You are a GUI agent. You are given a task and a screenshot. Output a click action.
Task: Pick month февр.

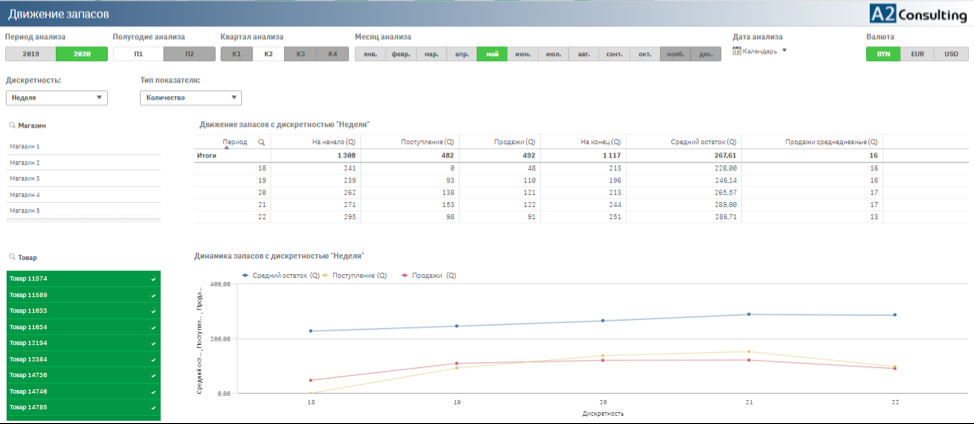point(401,54)
